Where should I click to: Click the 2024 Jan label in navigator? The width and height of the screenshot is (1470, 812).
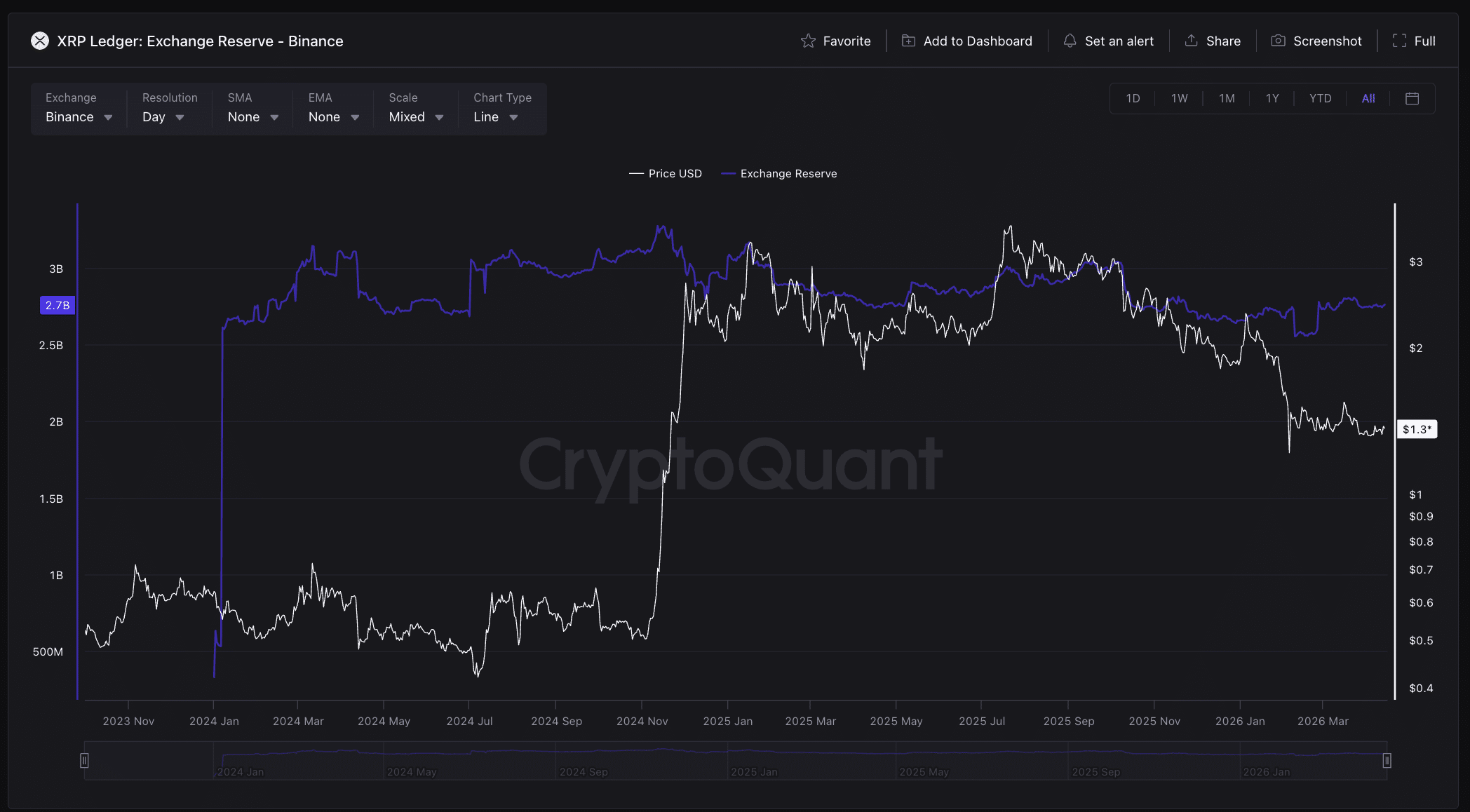tap(241, 771)
